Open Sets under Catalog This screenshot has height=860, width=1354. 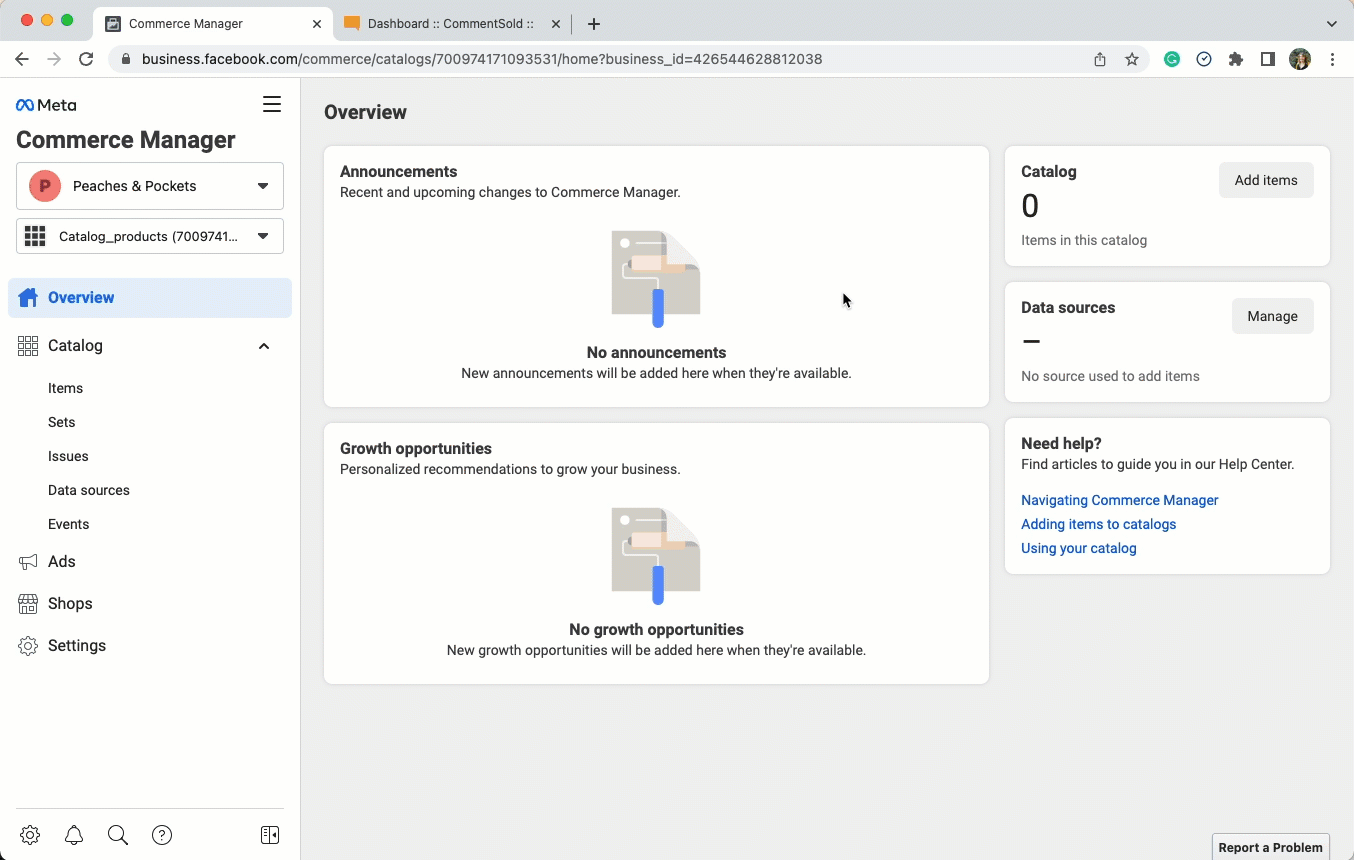point(62,422)
